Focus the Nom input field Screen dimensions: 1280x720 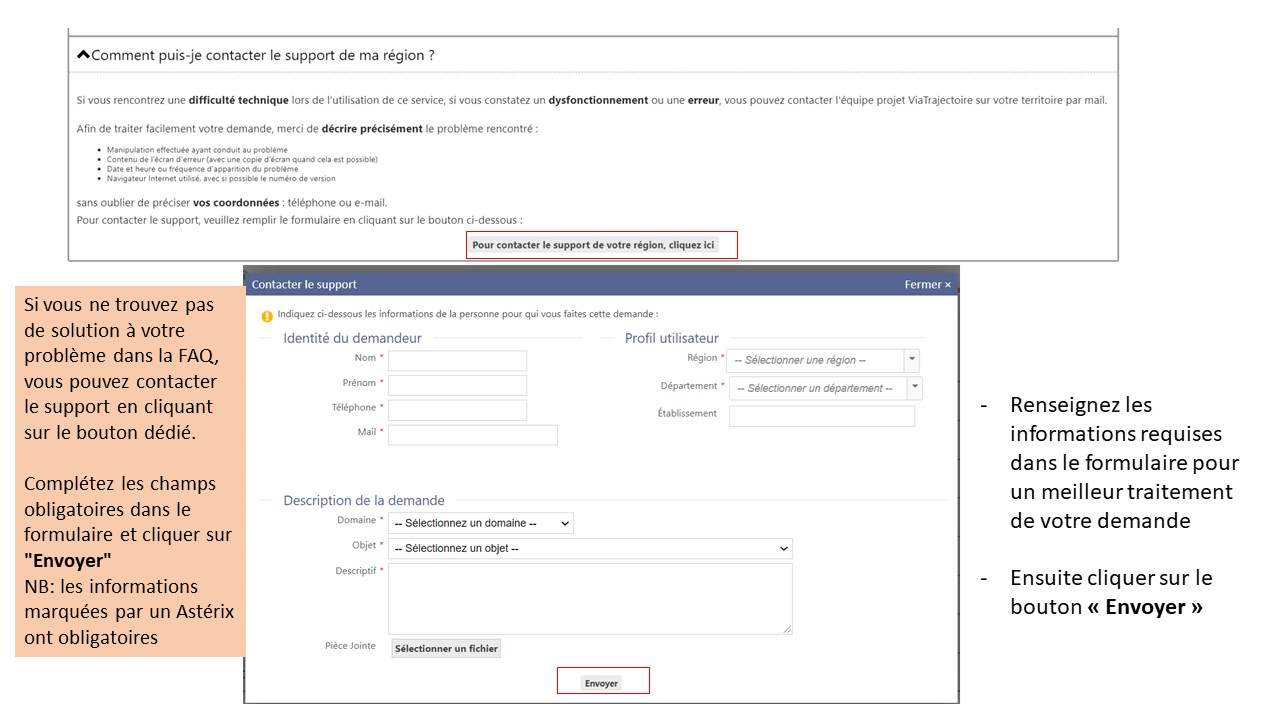tap(457, 361)
